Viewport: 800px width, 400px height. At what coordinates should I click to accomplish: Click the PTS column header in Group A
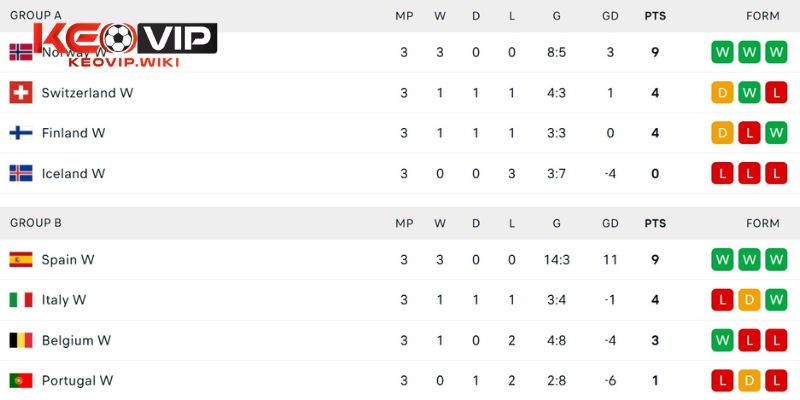click(655, 16)
